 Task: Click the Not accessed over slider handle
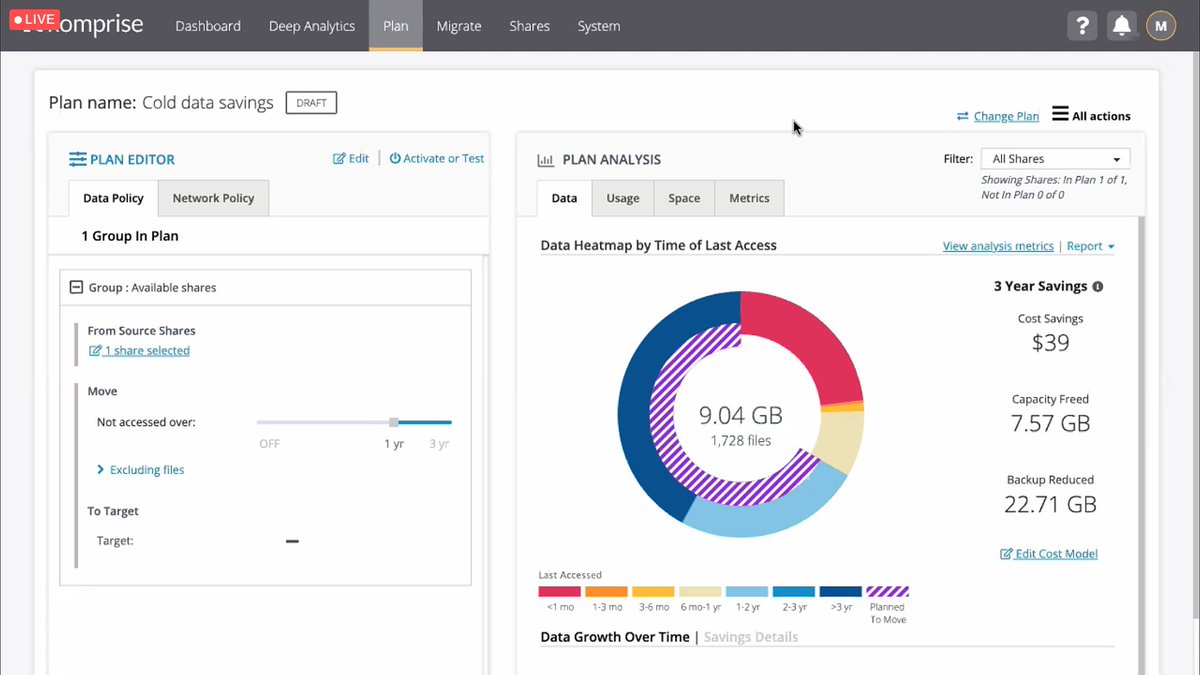(x=394, y=422)
